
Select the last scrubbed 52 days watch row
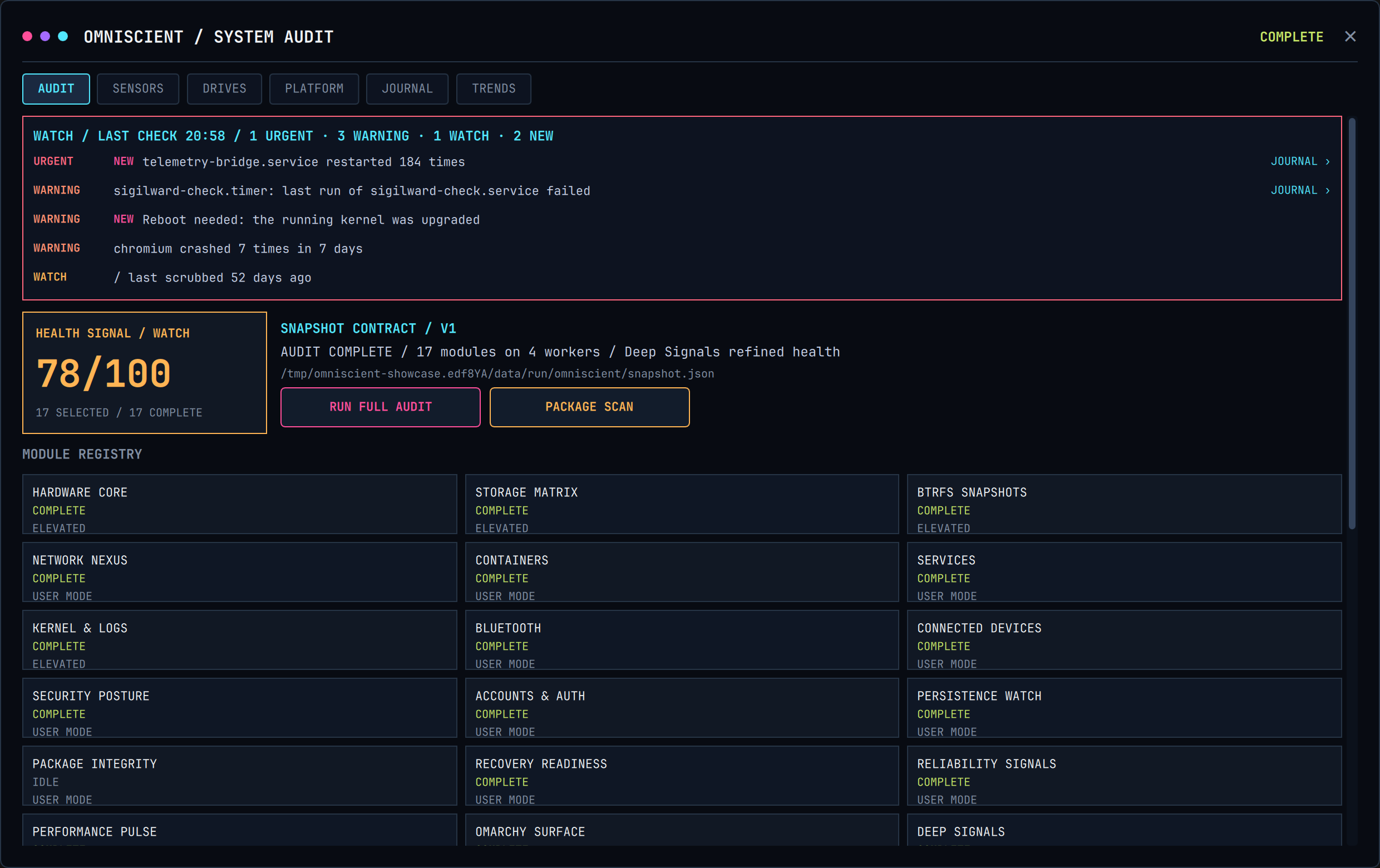682,277
